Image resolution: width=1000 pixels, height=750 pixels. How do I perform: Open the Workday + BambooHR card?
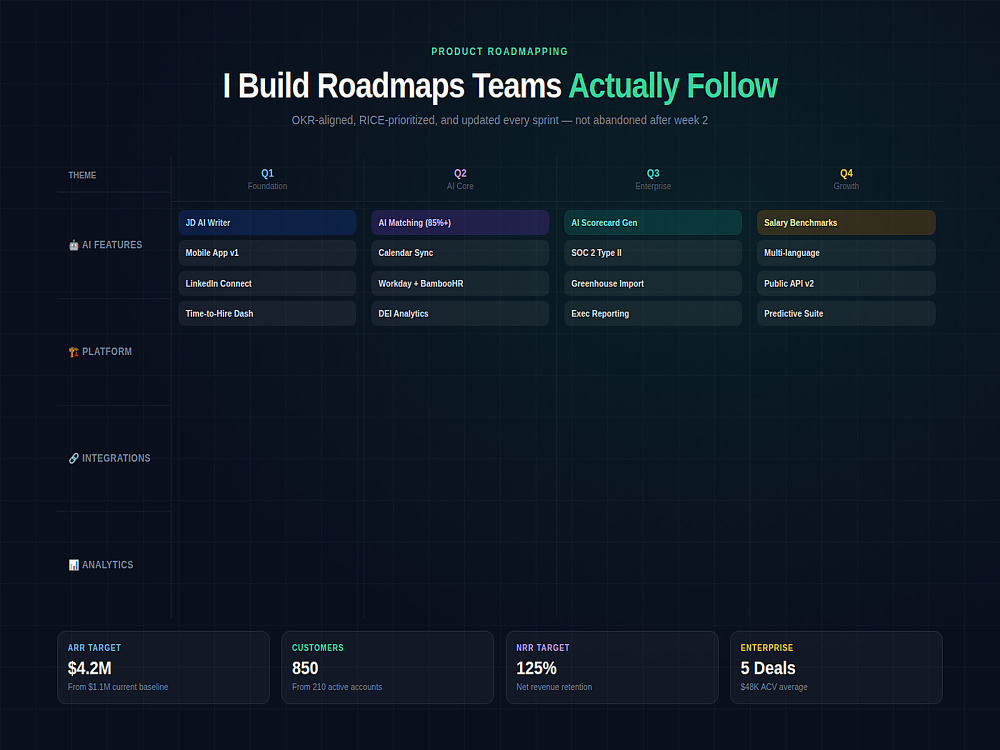coord(460,283)
